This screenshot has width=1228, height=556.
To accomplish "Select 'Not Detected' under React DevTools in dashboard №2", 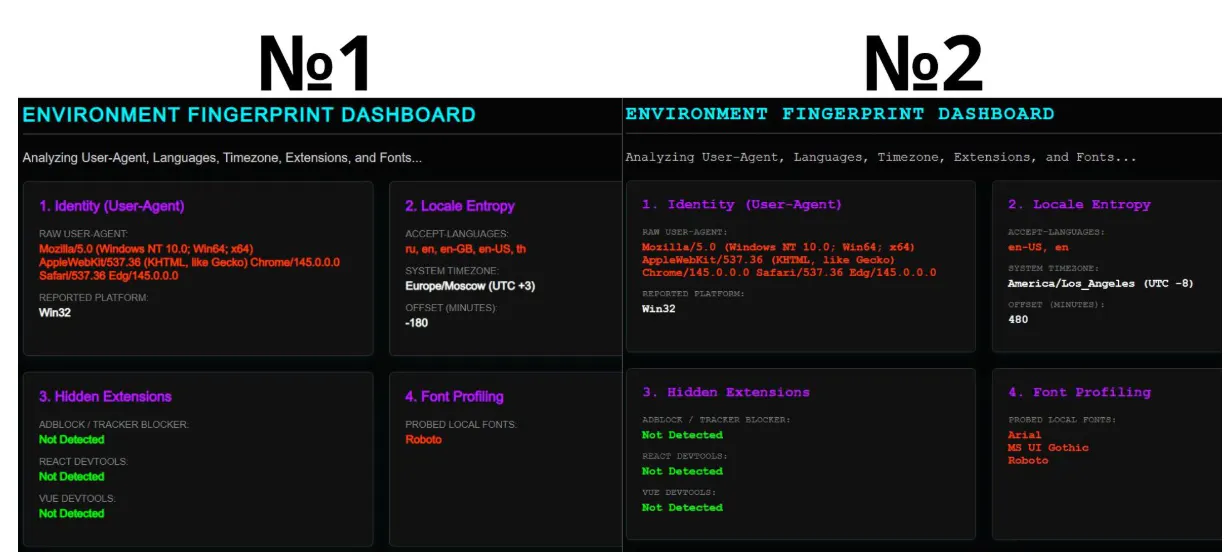I will 682,471.
